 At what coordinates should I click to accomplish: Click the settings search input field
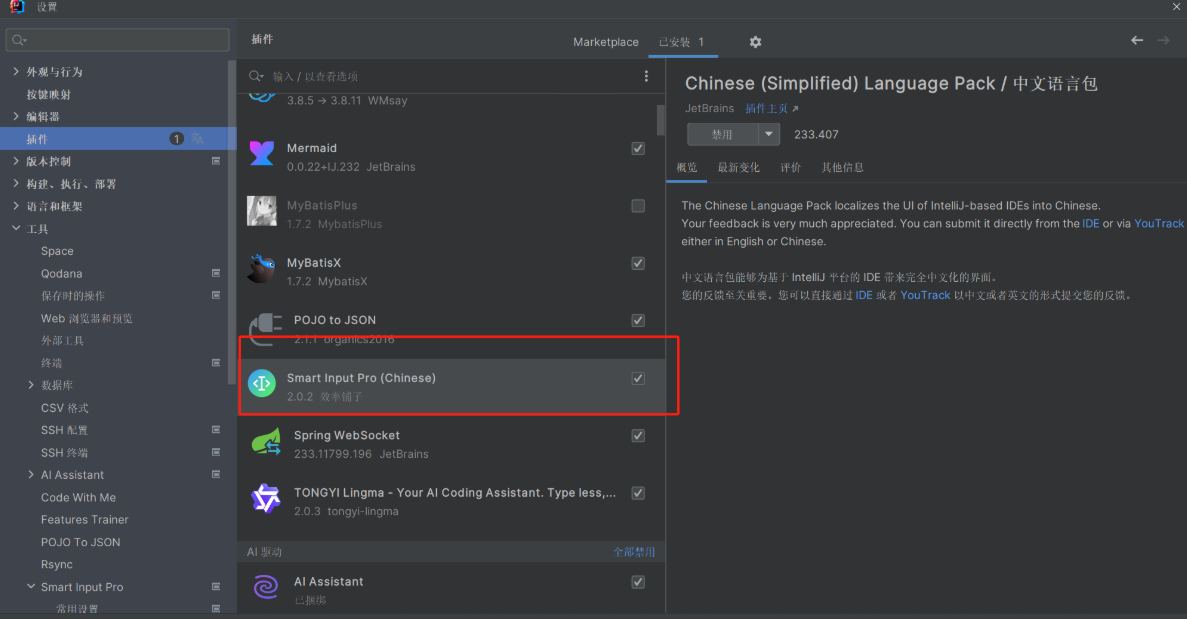pyautogui.click(x=117, y=40)
